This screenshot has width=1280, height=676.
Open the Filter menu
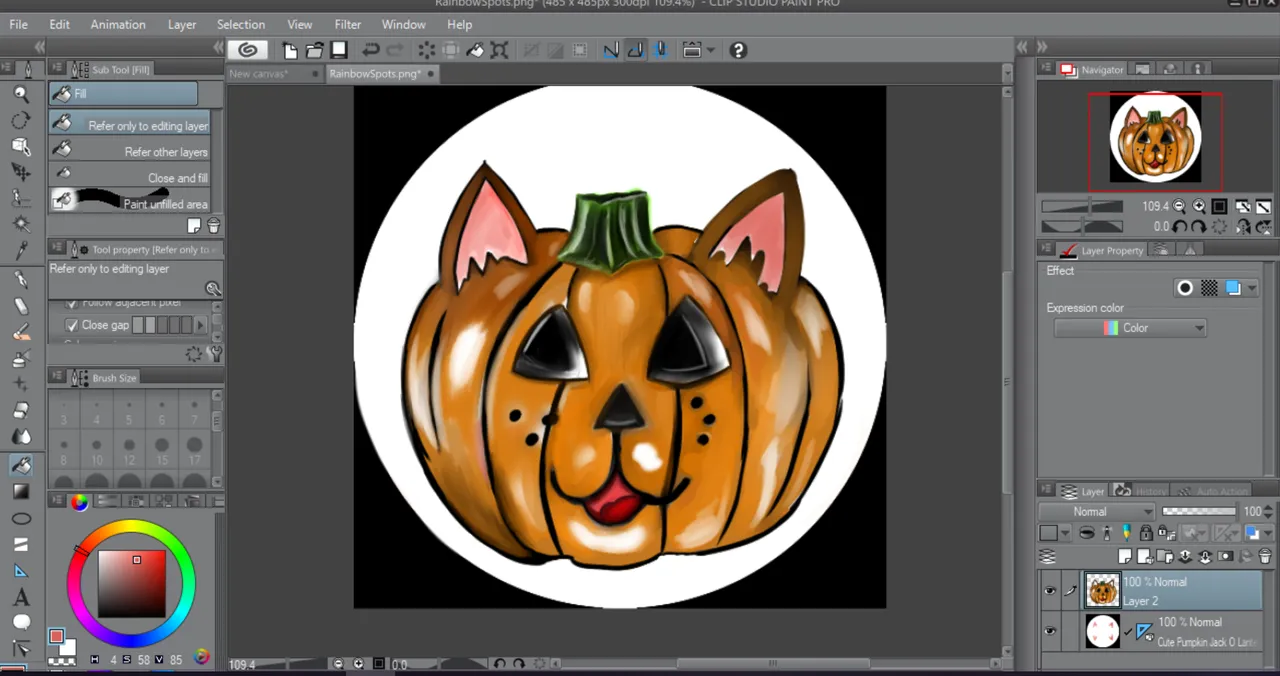click(347, 24)
